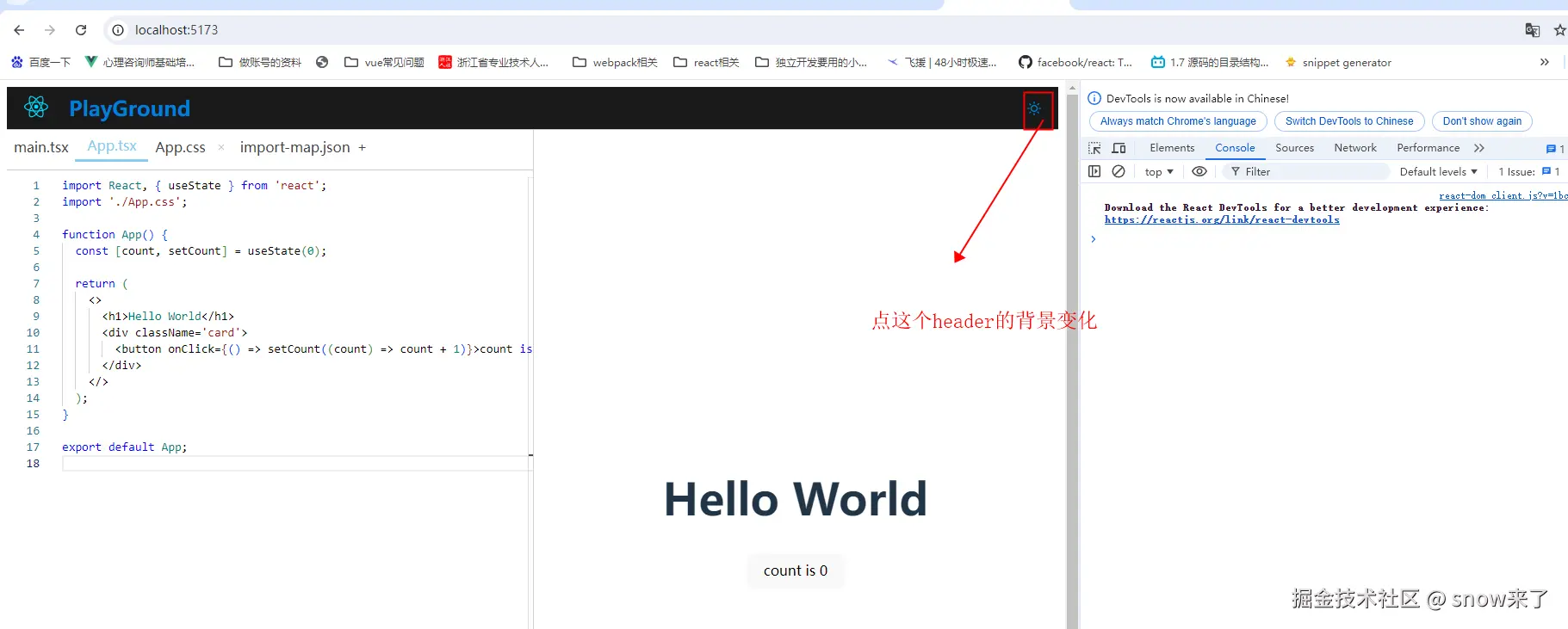Open the 'top' JavaScript context dropdown
The width and height of the screenshot is (1568, 629).
point(1159,172)
